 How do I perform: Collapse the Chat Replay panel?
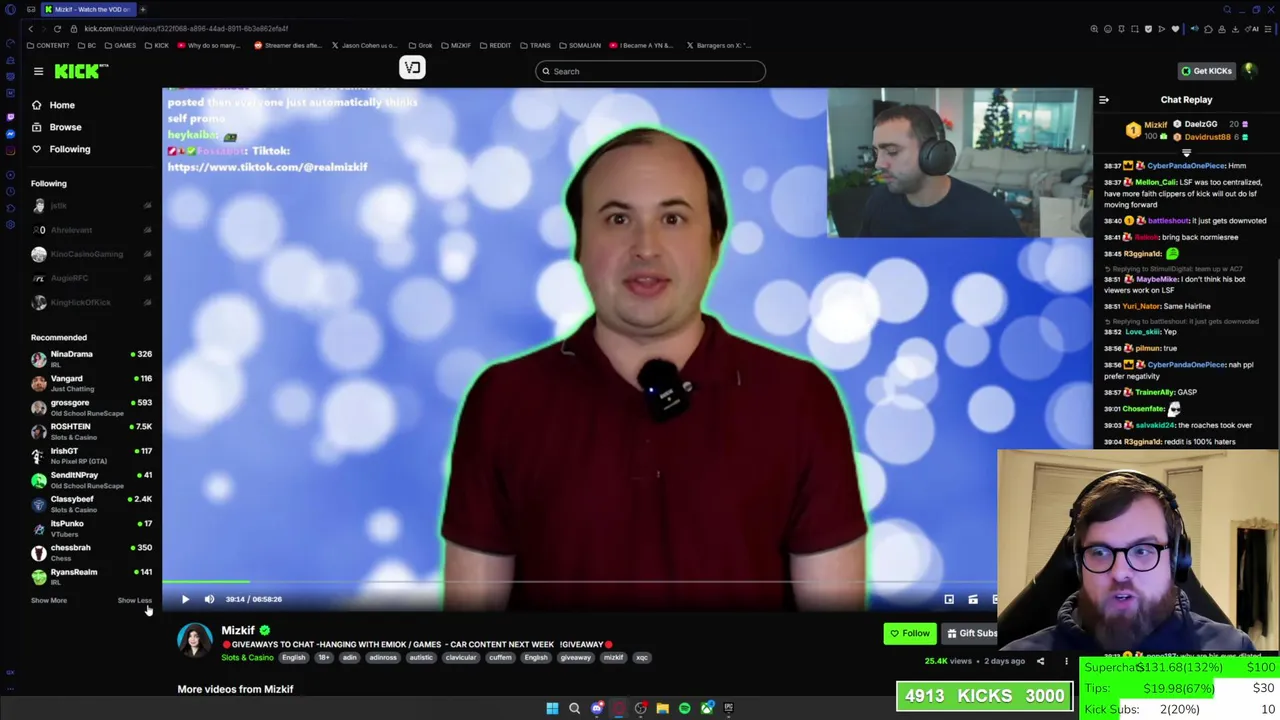click(1104, 100)
